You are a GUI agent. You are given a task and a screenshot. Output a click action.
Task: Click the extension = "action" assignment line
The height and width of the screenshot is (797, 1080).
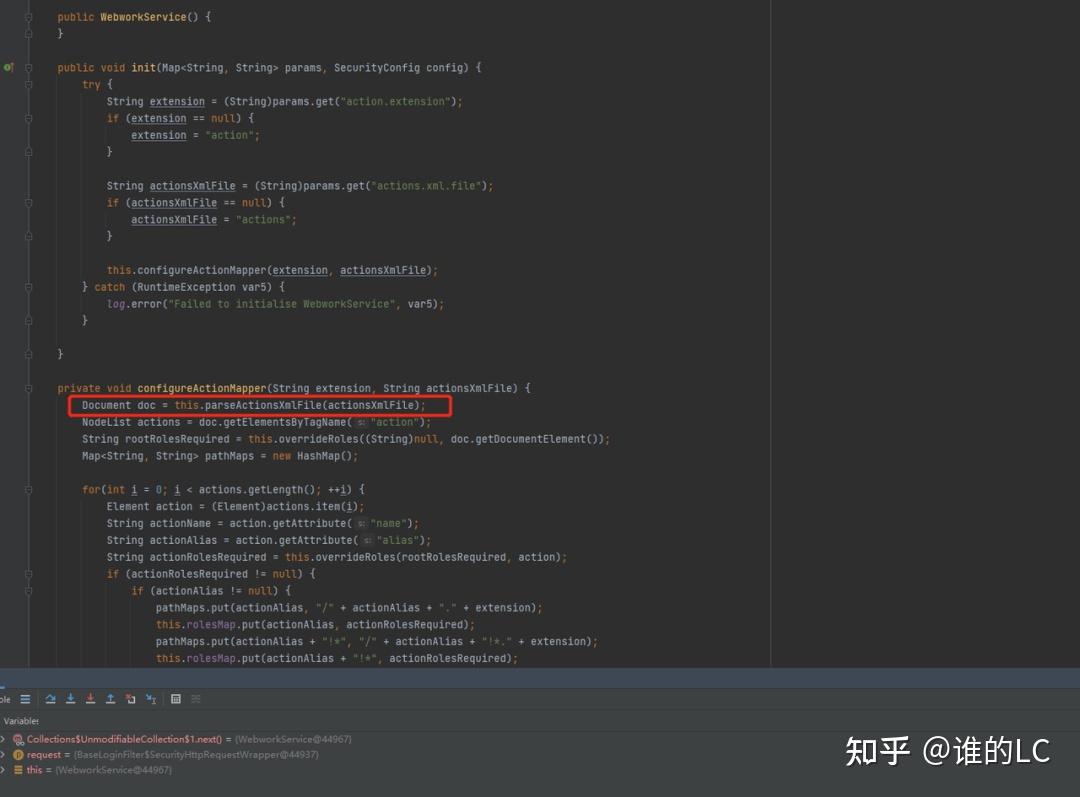[196, 135]
